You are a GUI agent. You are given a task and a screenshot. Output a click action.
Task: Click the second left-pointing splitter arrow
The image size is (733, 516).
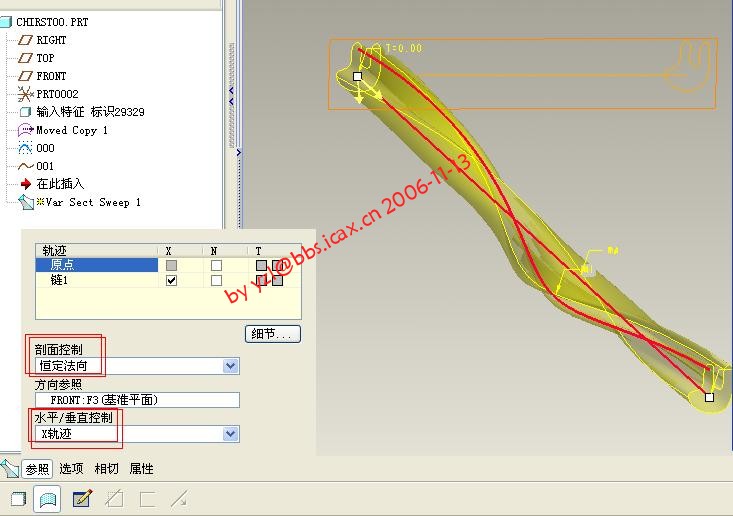coord(231,101)
